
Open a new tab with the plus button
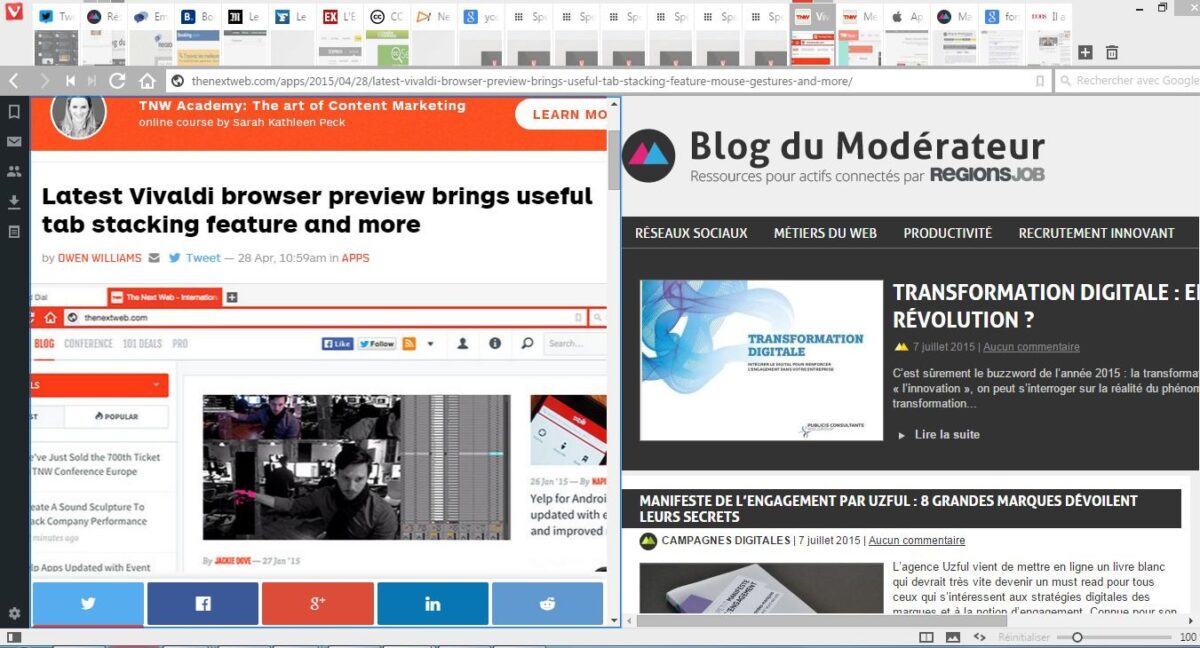pos(1085,52)
